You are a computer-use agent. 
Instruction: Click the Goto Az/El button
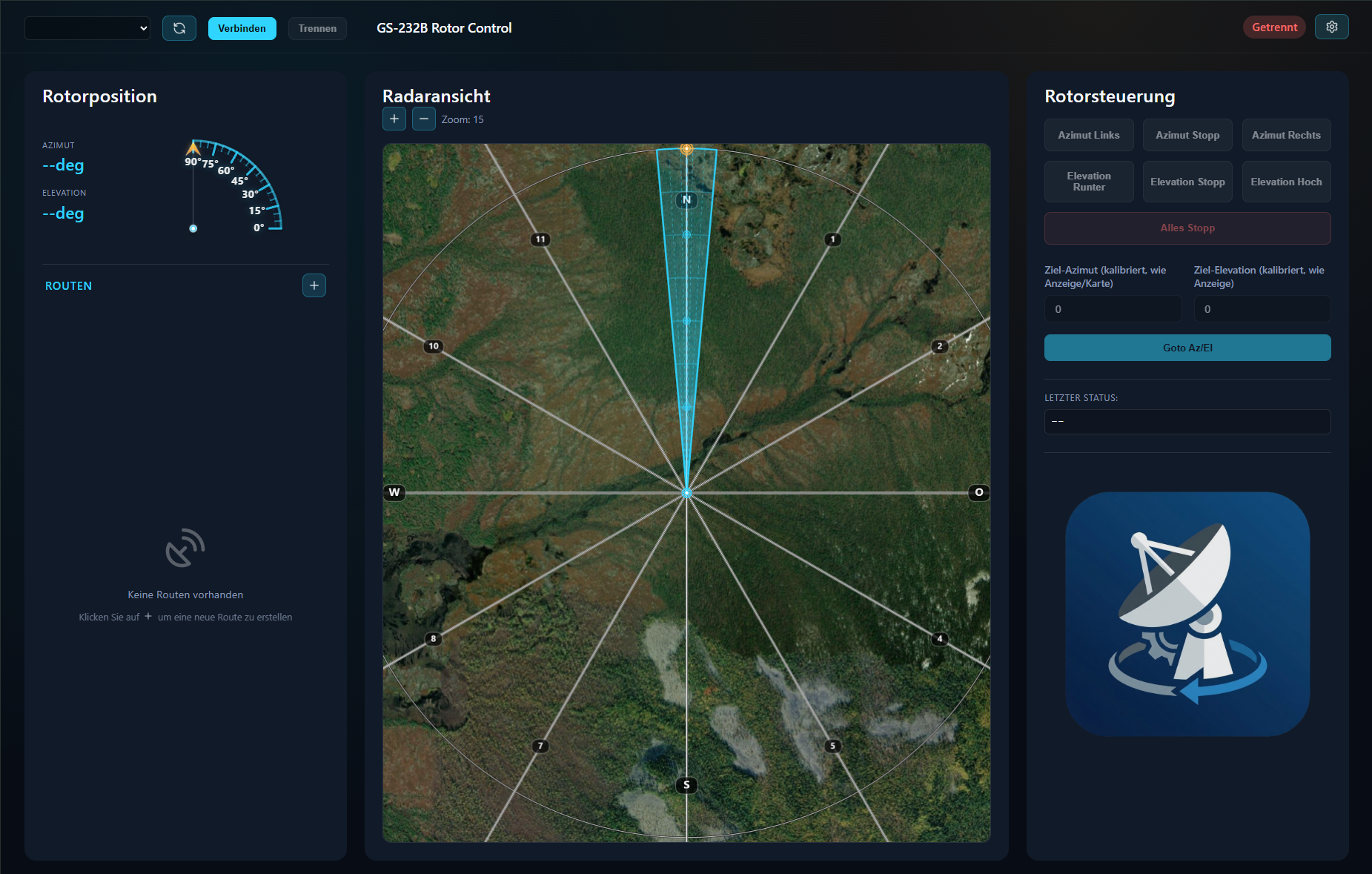point(1187,348)
